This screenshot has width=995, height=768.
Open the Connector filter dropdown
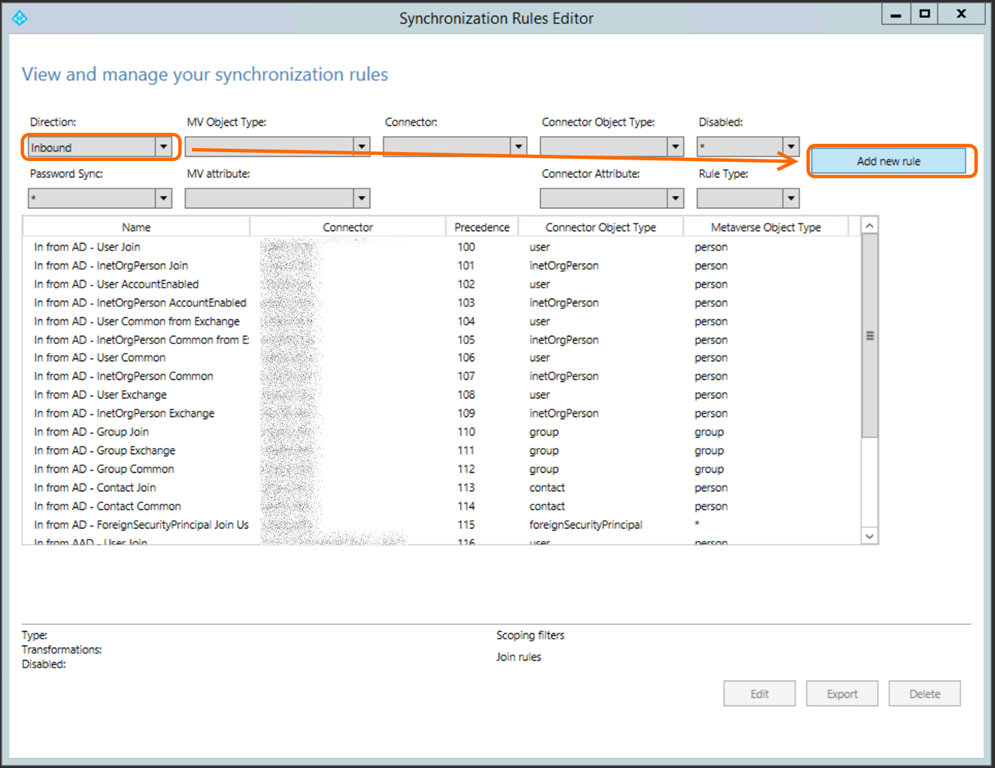455,147
